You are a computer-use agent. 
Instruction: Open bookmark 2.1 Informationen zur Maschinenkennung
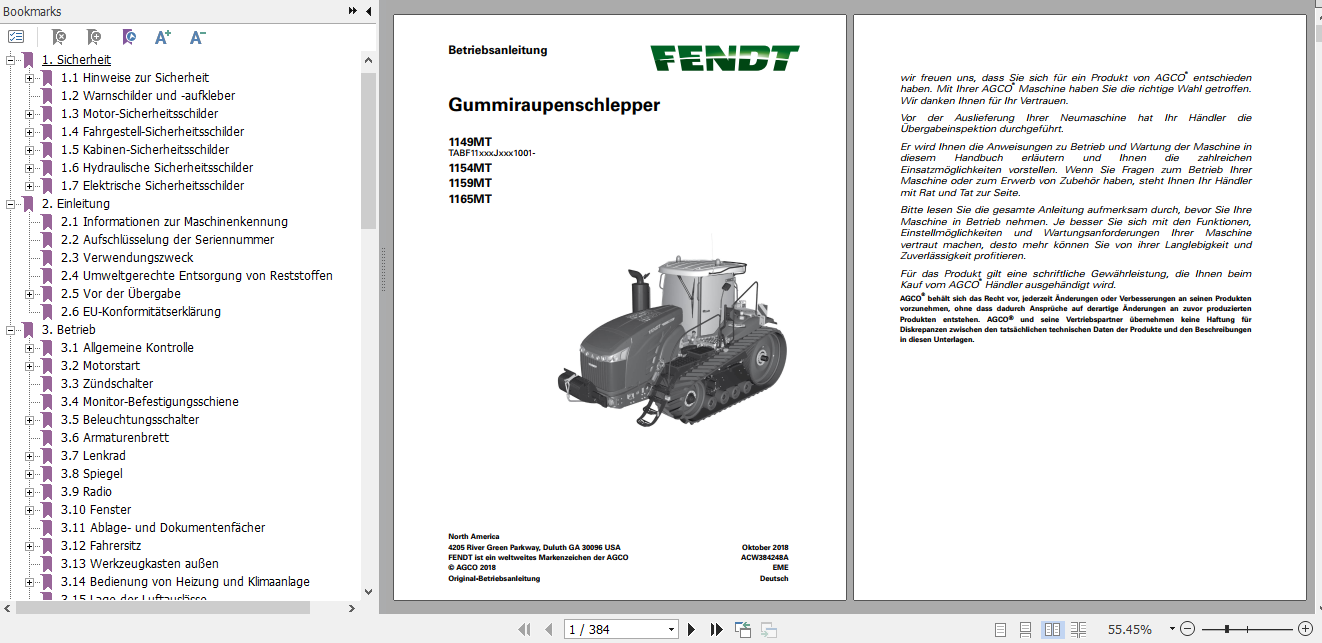pyautogui.click(x=174, y=221)
